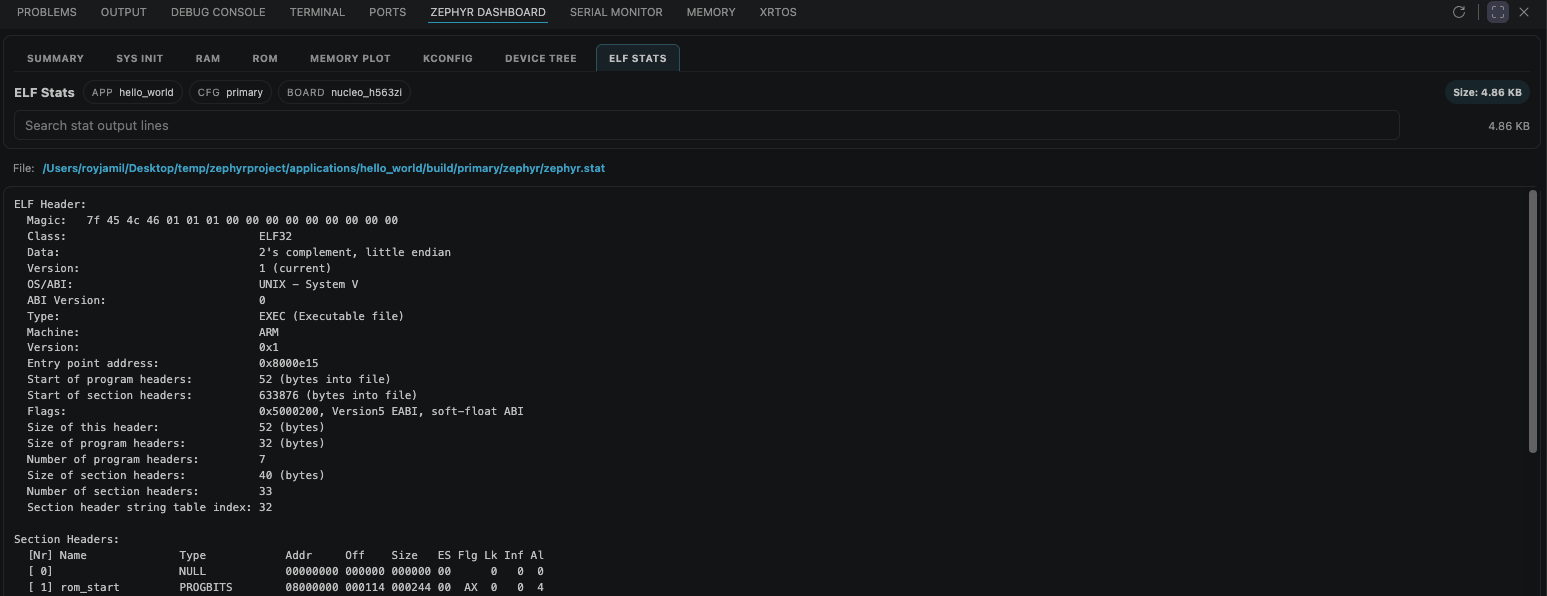Click Number of program headers 7 value

coord(262,459)
